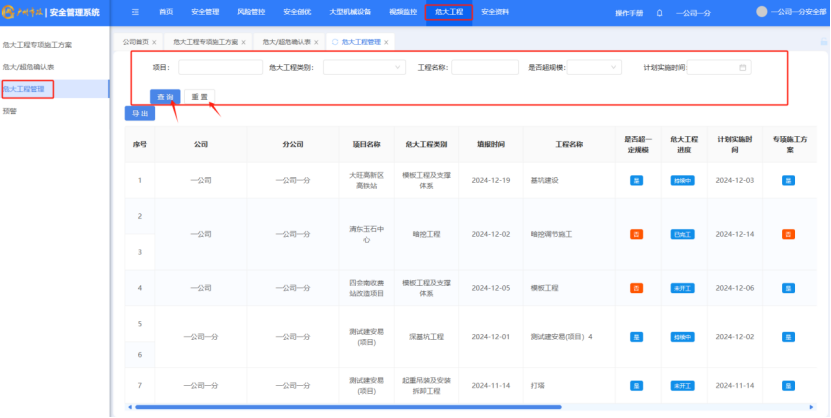Open the 视频监控 top menu
This screenshot has width=831, height=418.
(x=400, y=12)
